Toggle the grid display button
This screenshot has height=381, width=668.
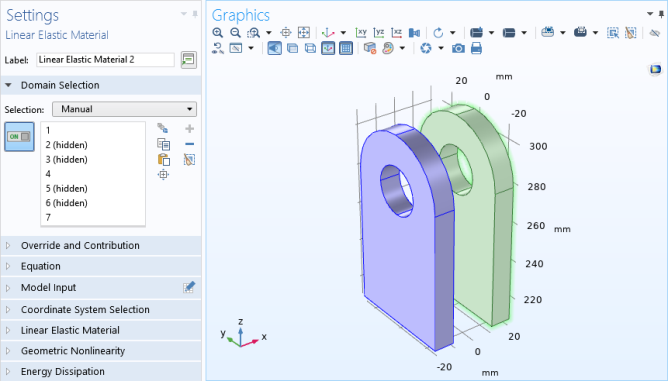346,49
